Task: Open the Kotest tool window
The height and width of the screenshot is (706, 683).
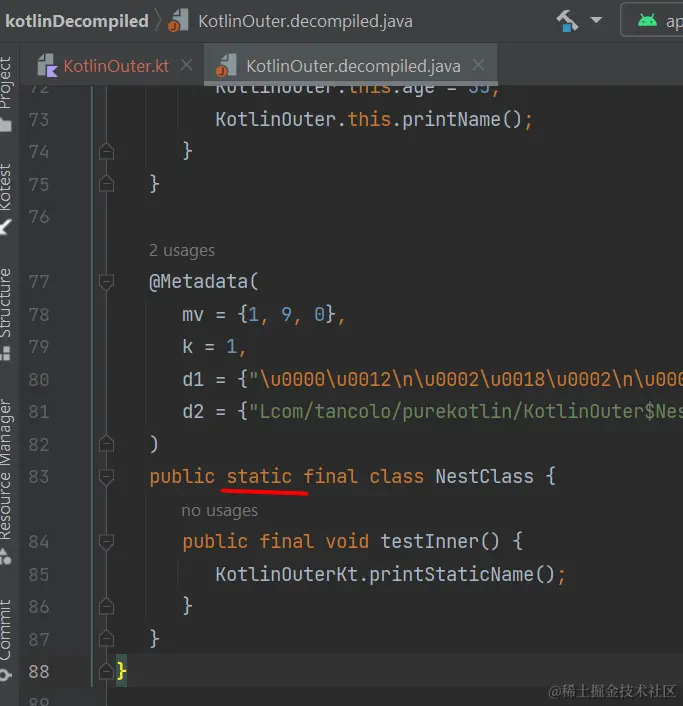Action: (x=5, y=187)
